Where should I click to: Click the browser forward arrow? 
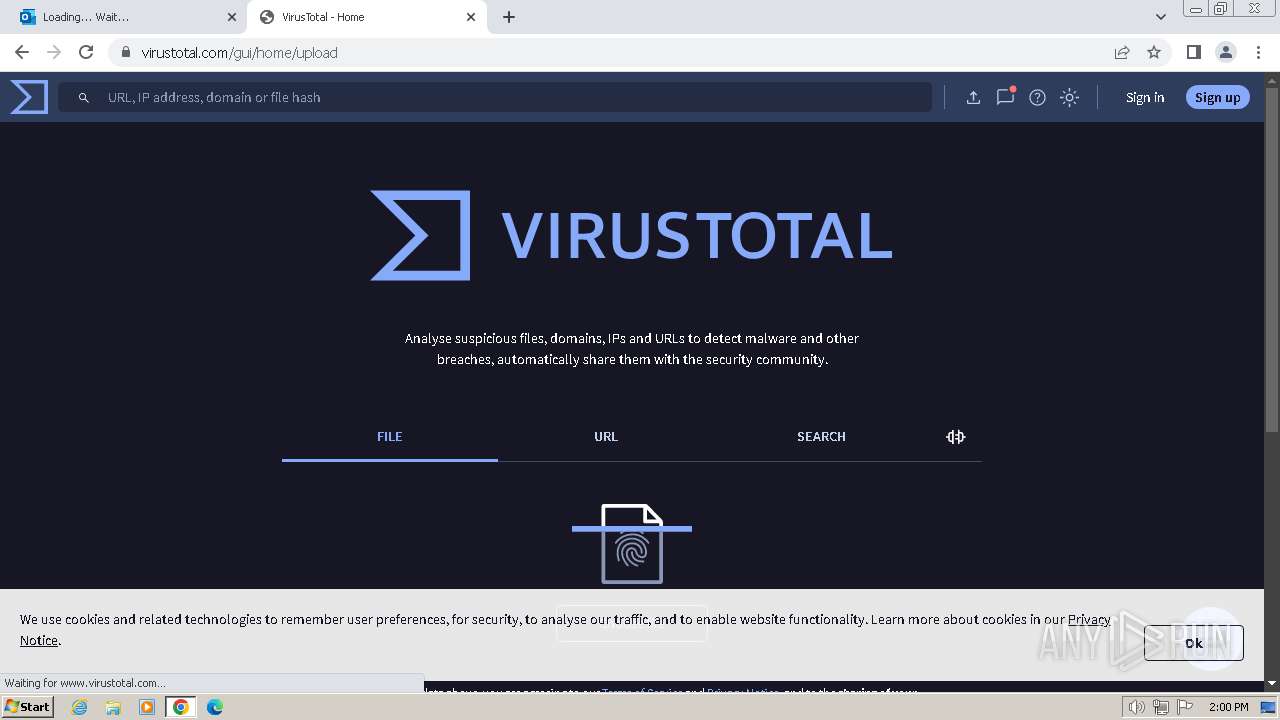[x=54, y=52]
